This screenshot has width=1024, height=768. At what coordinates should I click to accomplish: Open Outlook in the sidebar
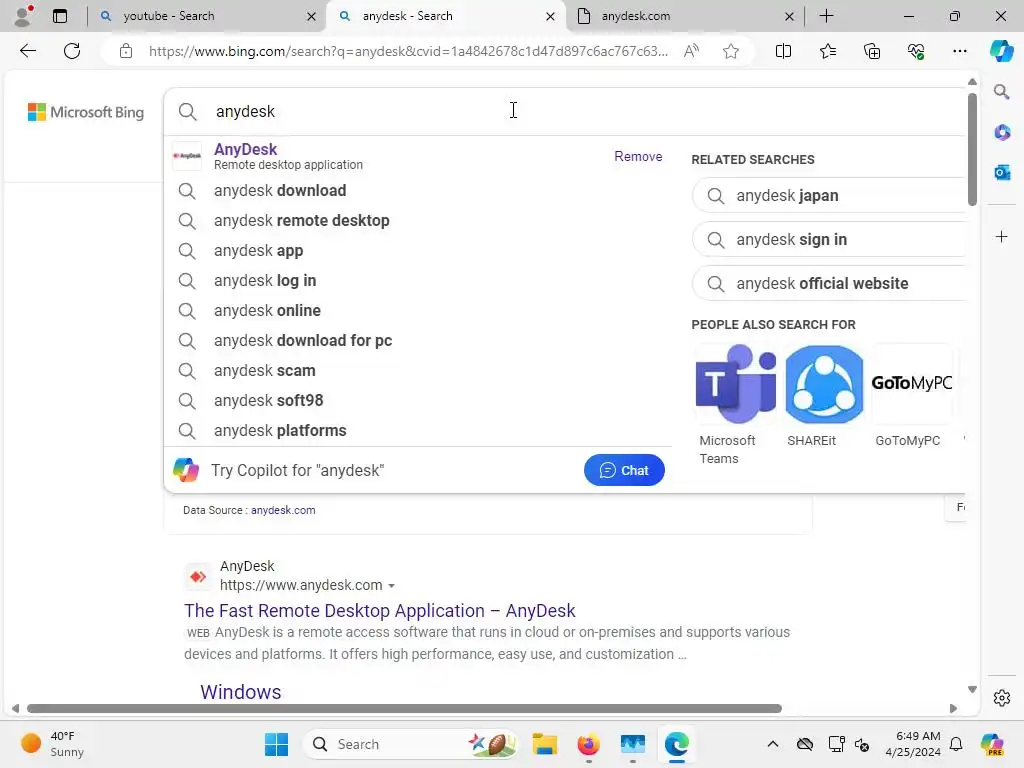(x=1002, y=172)
